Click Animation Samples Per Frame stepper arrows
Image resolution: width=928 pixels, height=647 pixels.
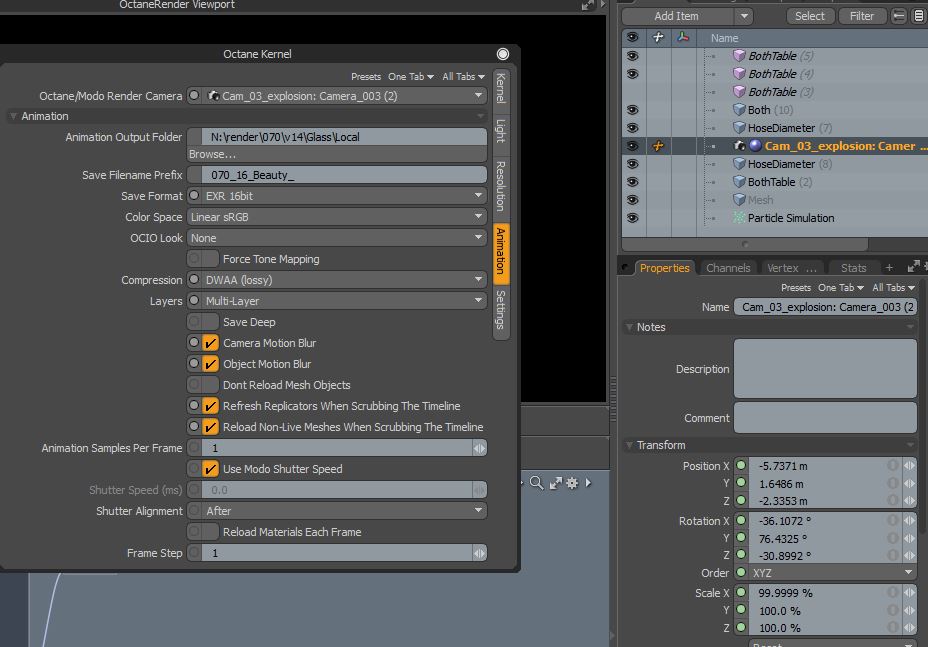coord(479,448)
